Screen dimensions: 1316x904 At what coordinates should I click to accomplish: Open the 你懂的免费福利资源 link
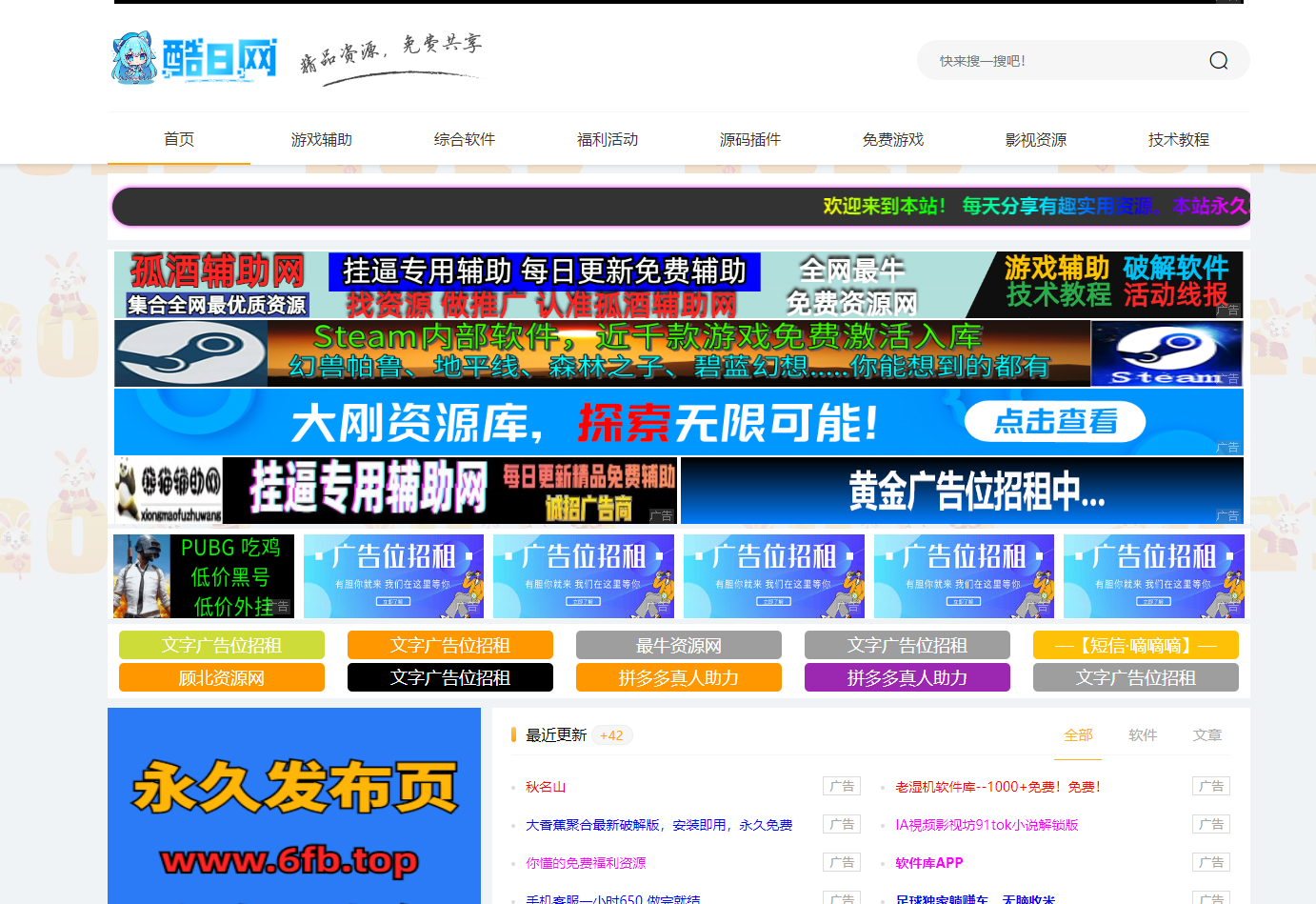(x=586, y=863)
